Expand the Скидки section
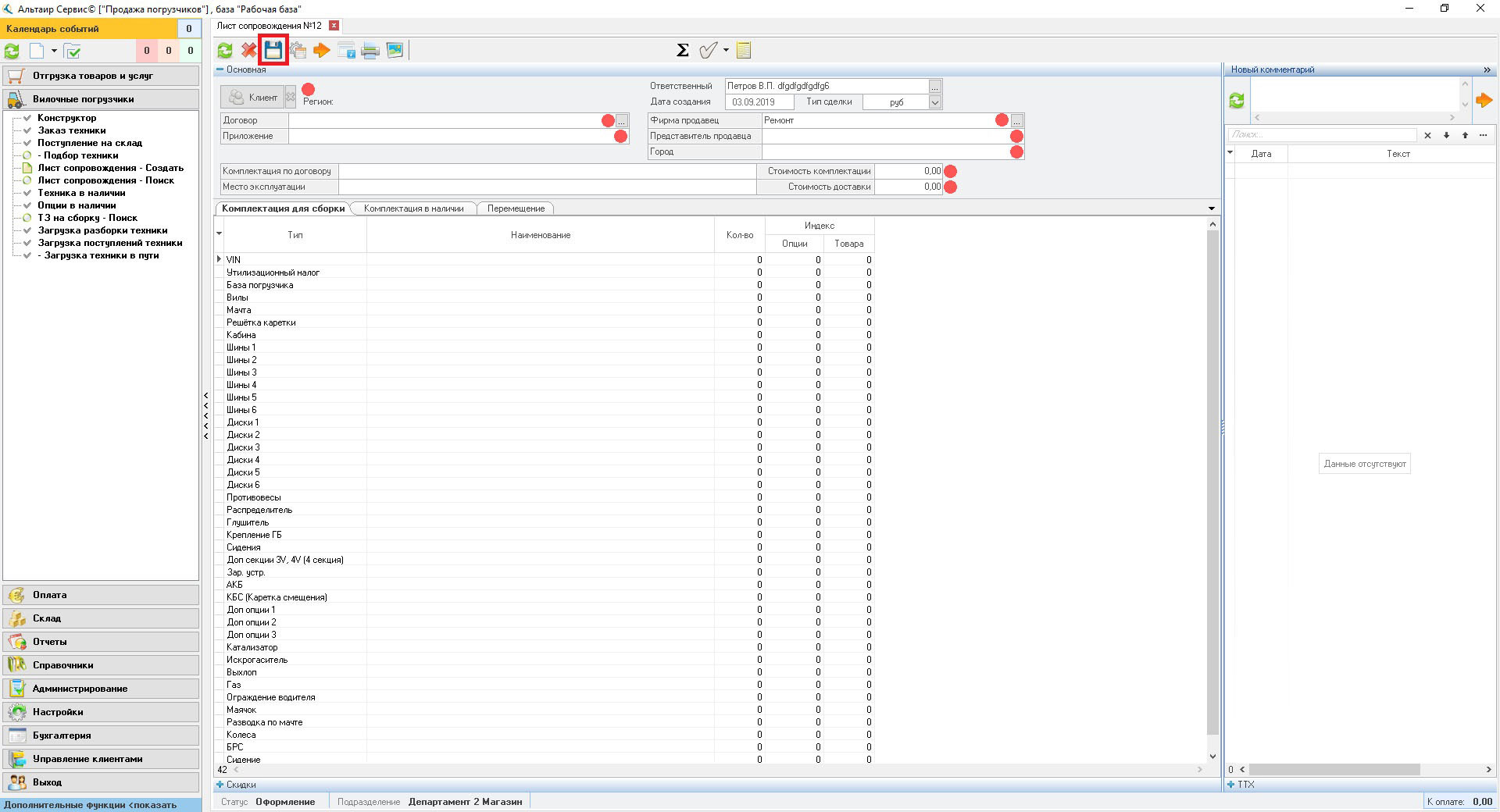 pyautogui.click(x=220, y=785)
